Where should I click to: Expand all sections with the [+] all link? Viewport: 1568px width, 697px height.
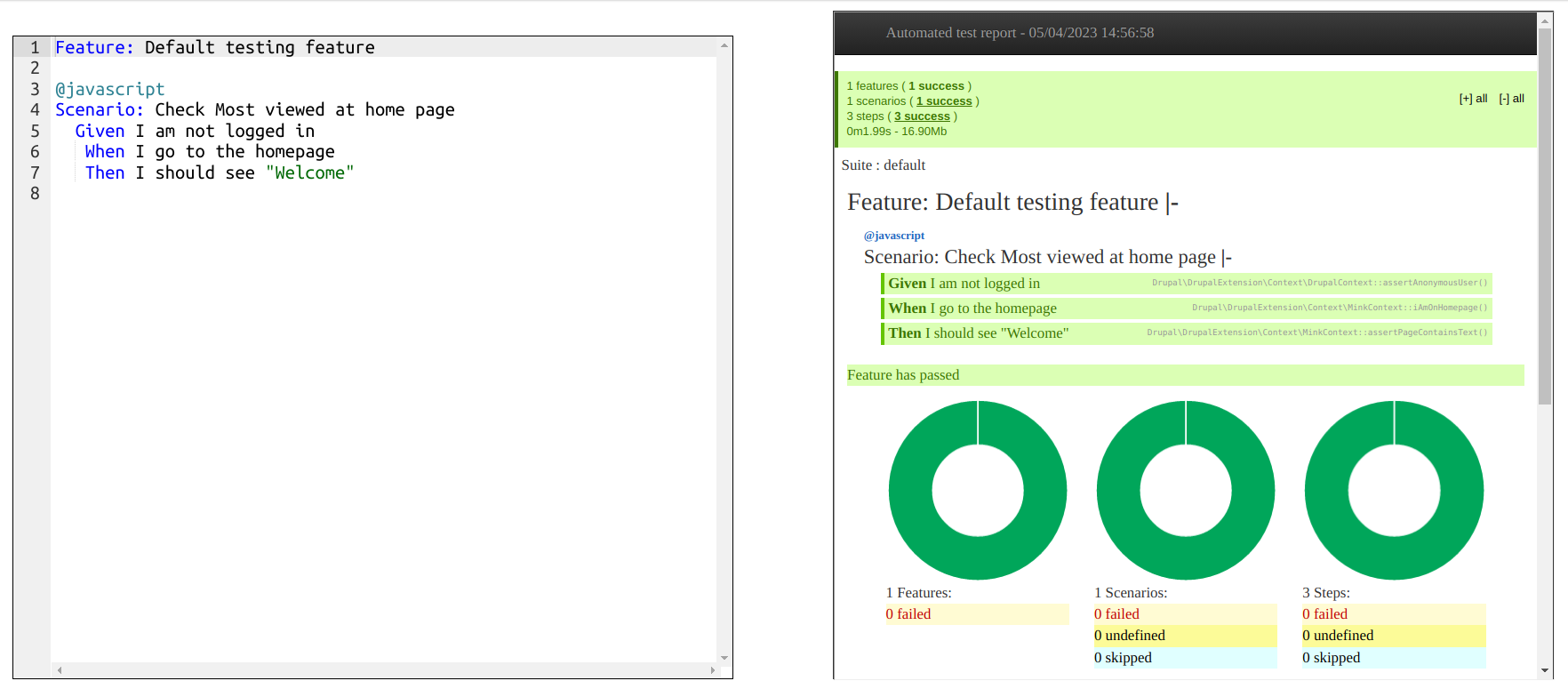click(x=1473, y=99)
